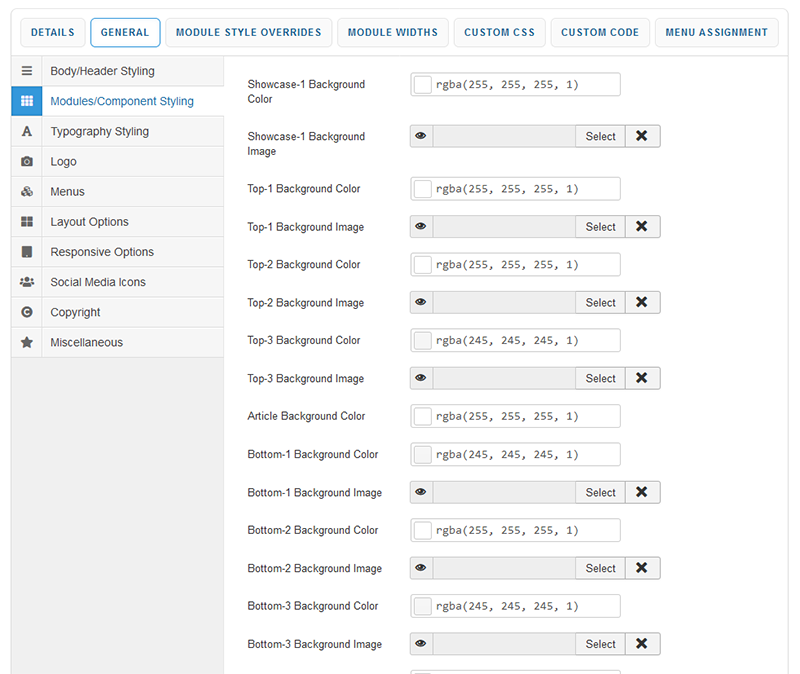Switch to the Module Style Overrides tab

248,33
